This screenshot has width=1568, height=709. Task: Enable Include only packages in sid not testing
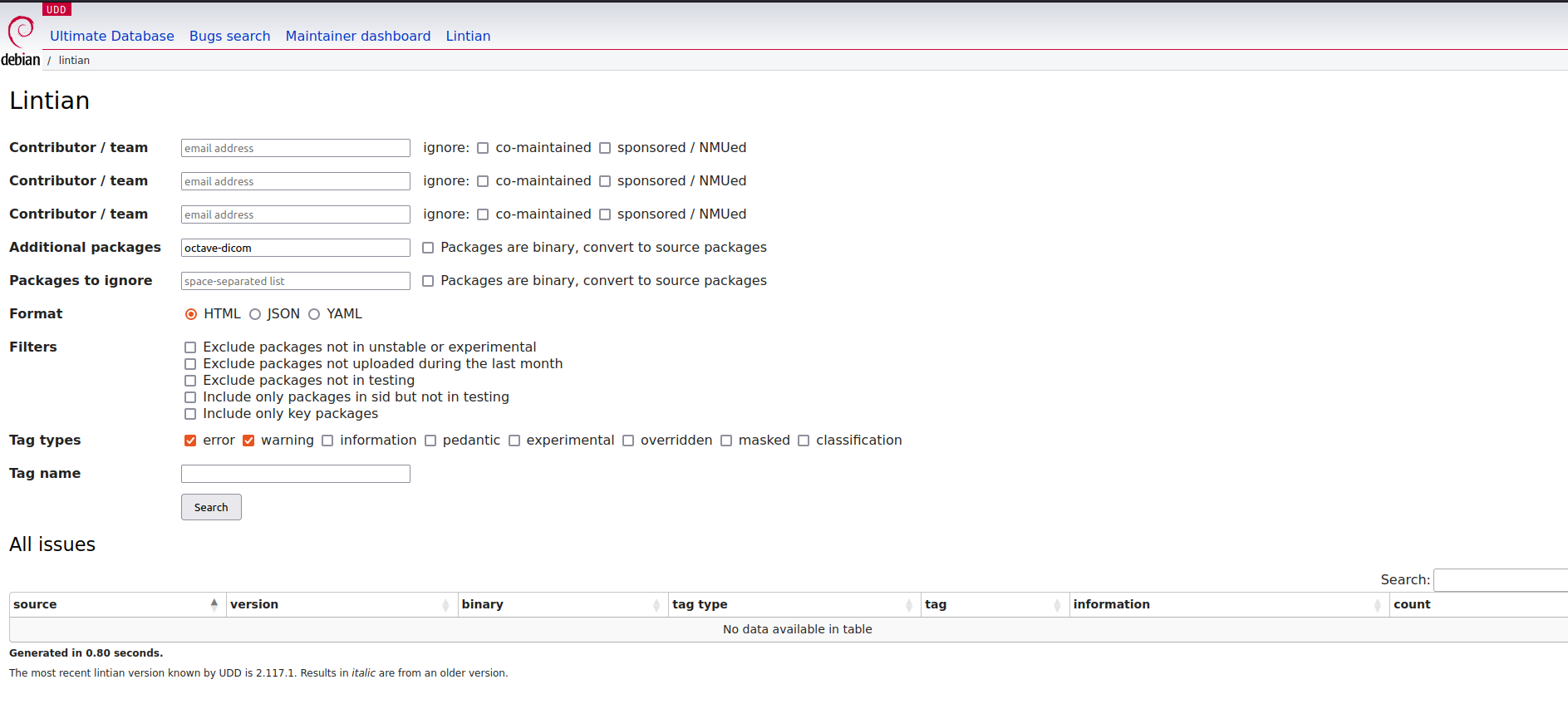(190, 397)
